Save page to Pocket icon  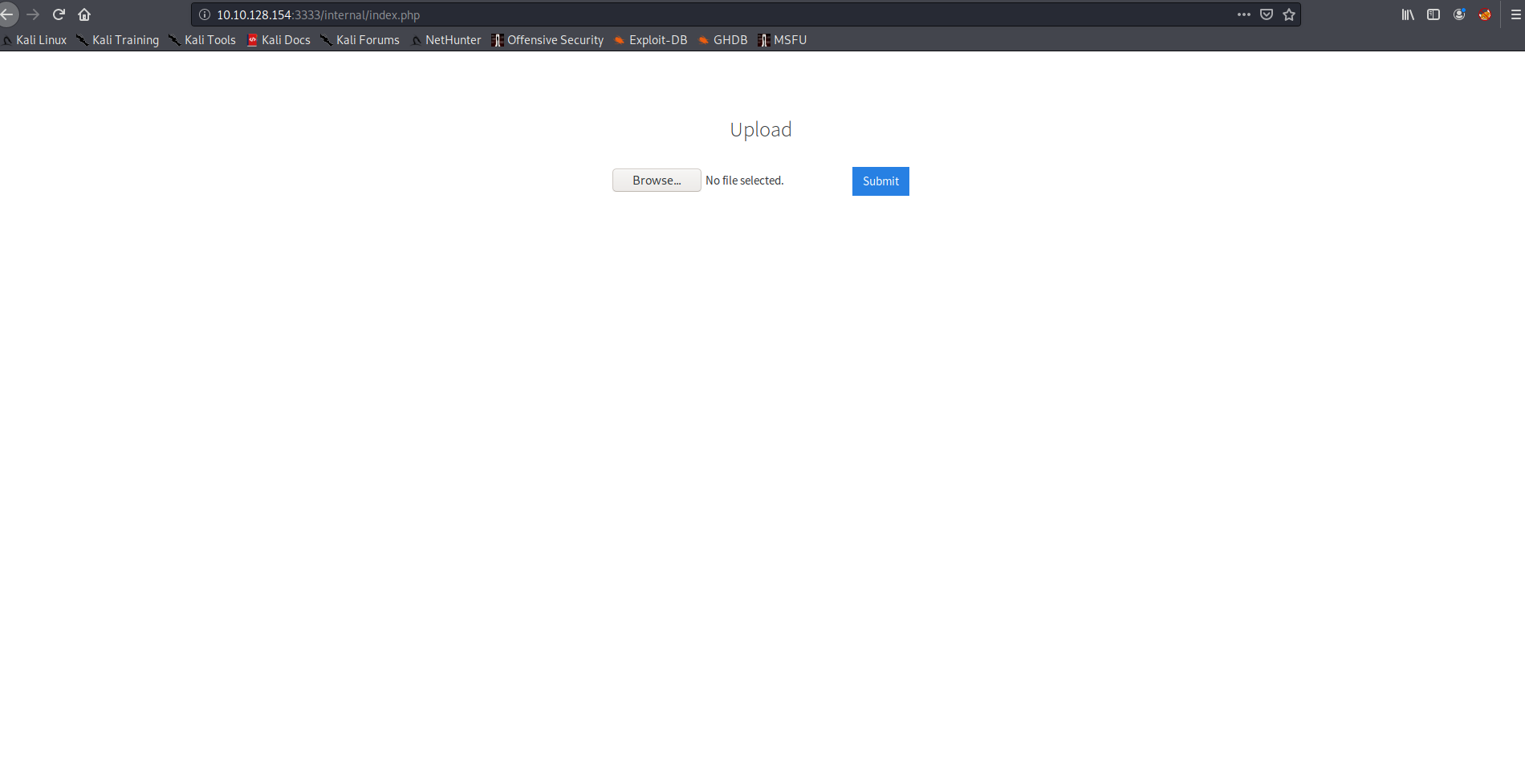point(1267,14)
